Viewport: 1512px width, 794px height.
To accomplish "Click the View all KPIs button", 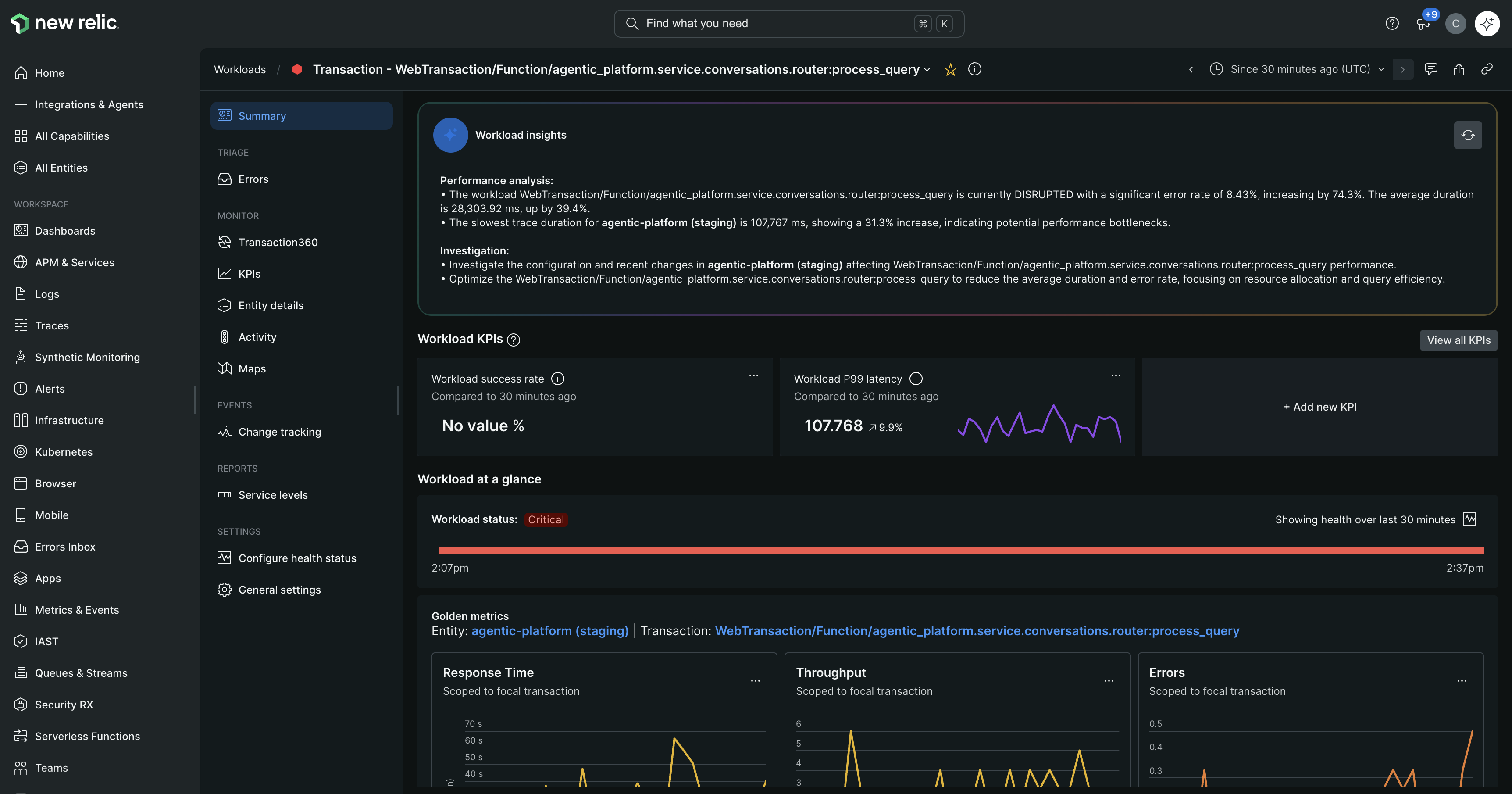I will pos(1458,340).
